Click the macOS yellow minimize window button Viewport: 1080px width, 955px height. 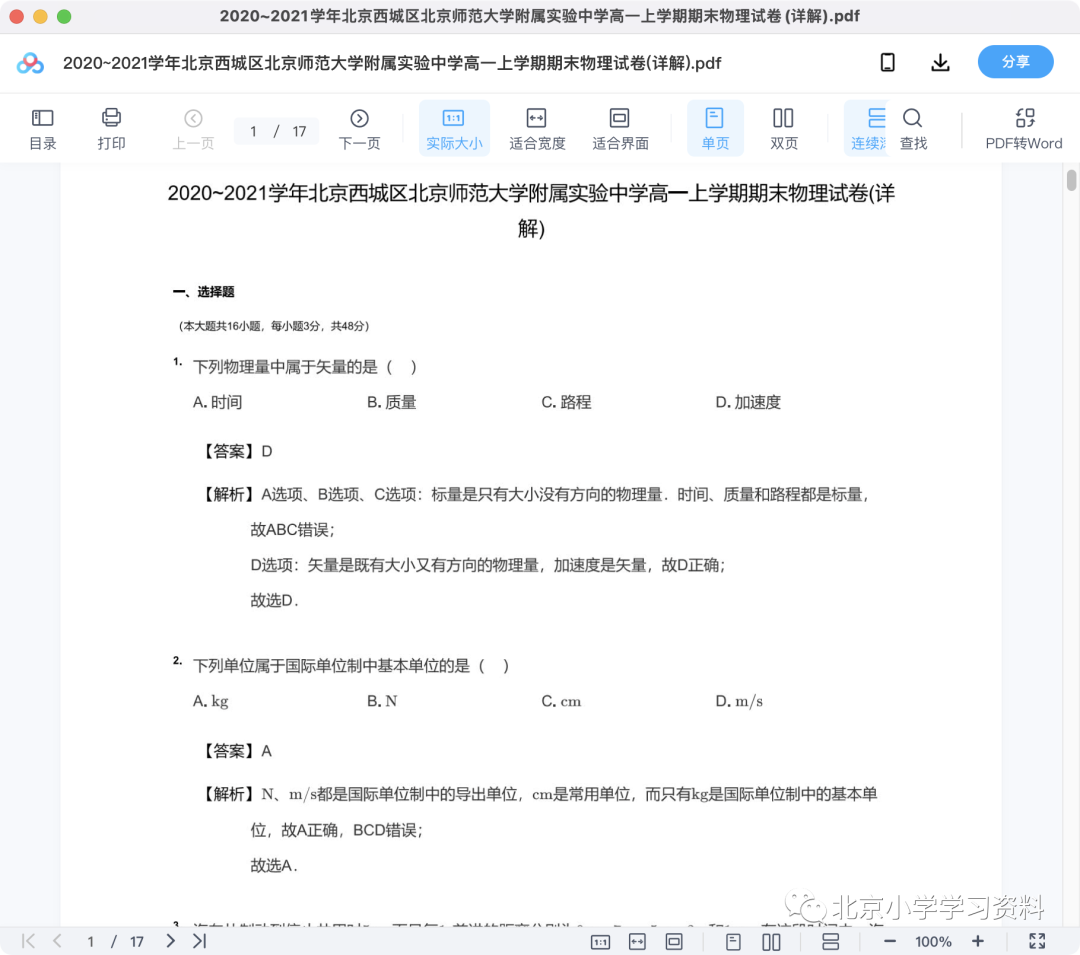(x=41, y=17)
